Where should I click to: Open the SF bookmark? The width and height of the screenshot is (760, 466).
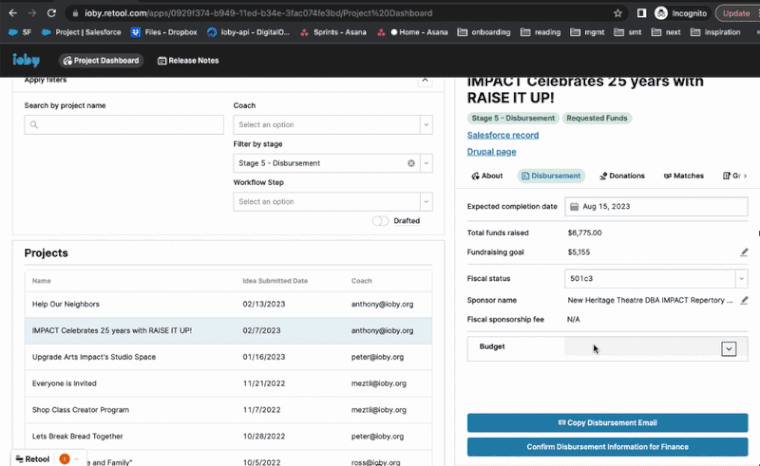[20, 32]
